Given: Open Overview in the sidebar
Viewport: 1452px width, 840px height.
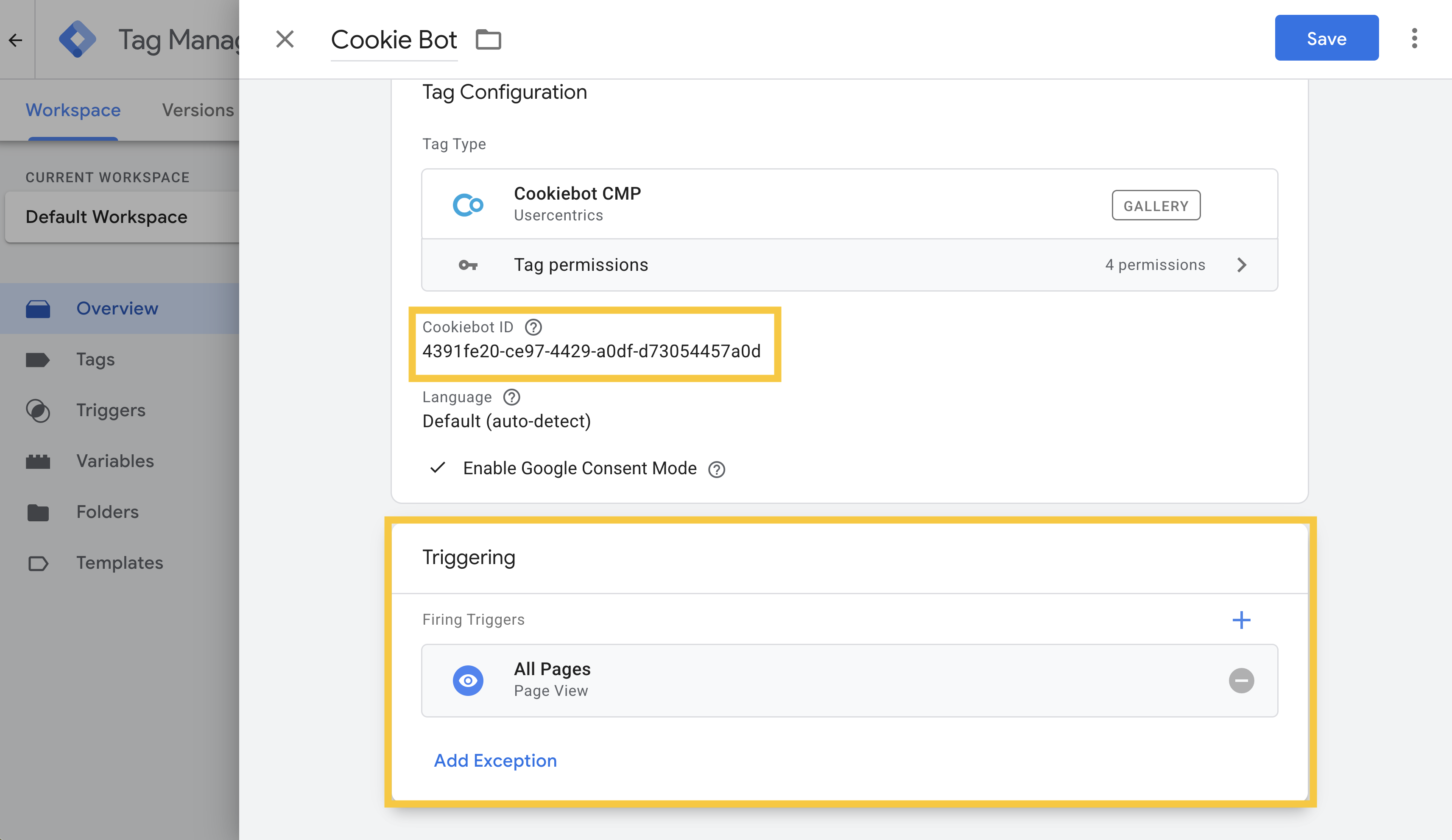Looking at the screenshot, I should tap(120, 308).
